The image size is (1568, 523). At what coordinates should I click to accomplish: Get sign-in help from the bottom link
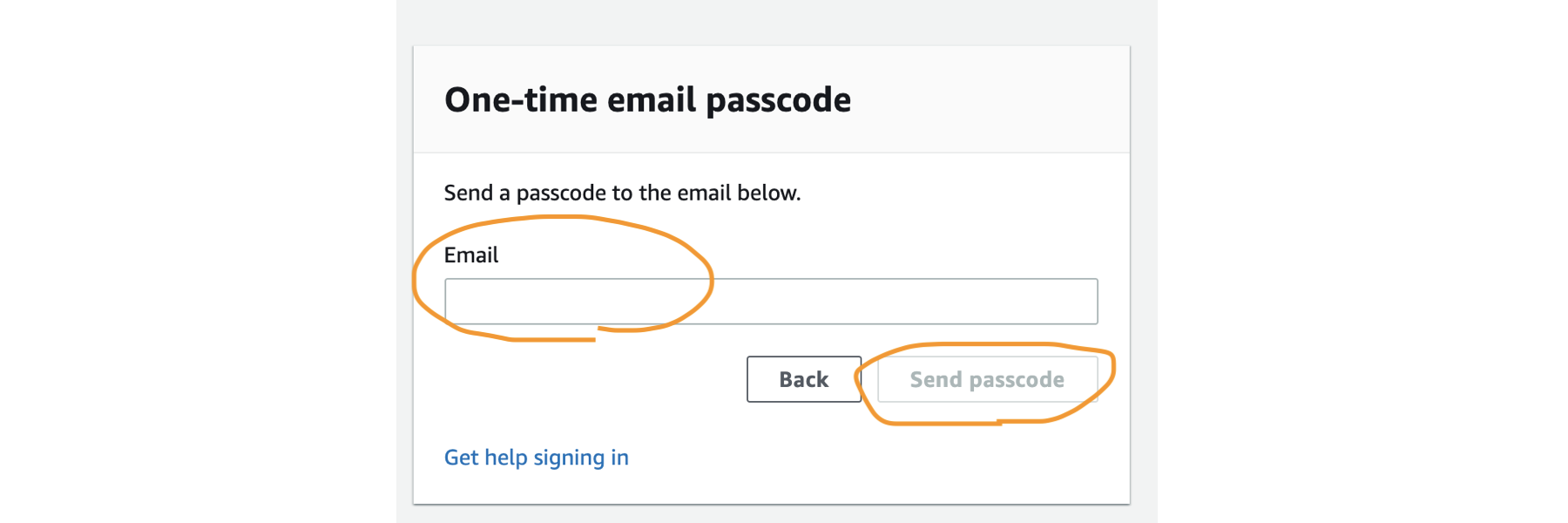(x=537, y=458)
